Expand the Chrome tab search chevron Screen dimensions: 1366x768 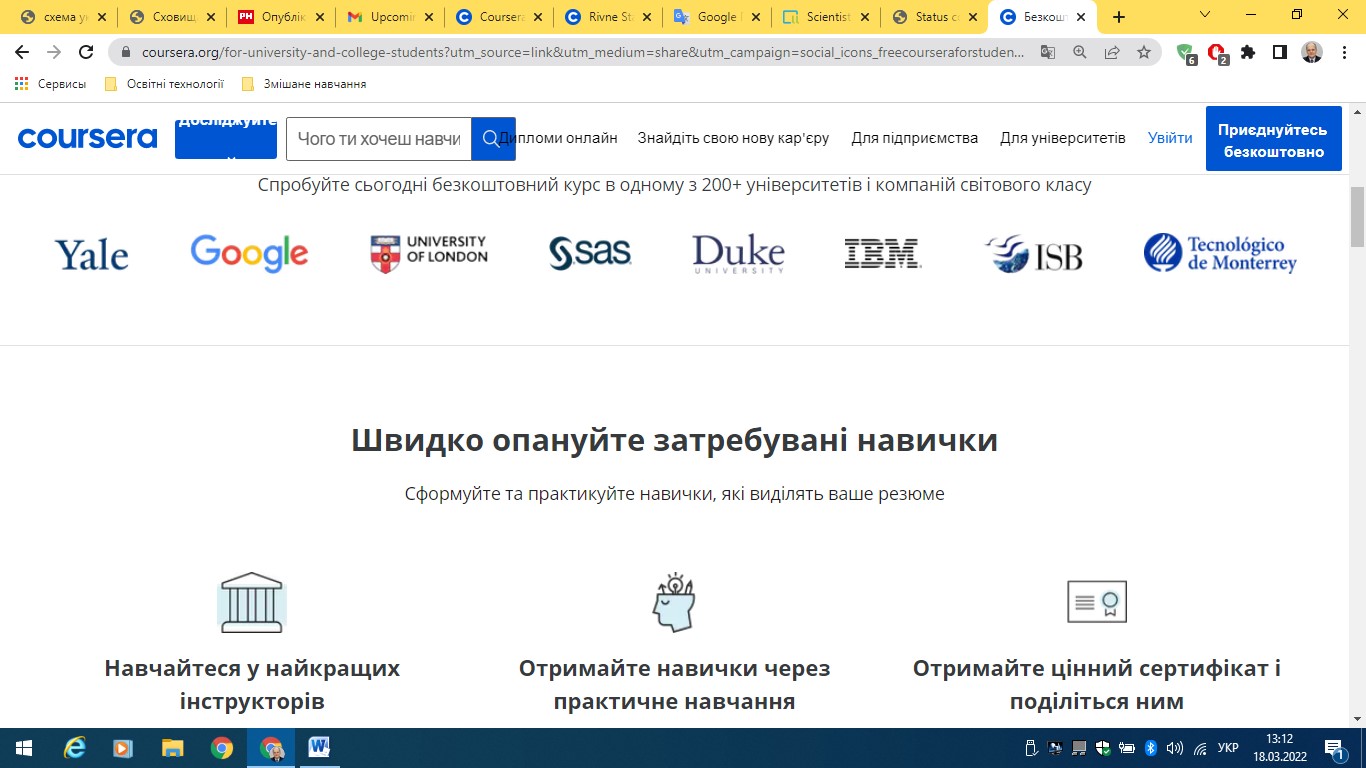pos(1206,15)
